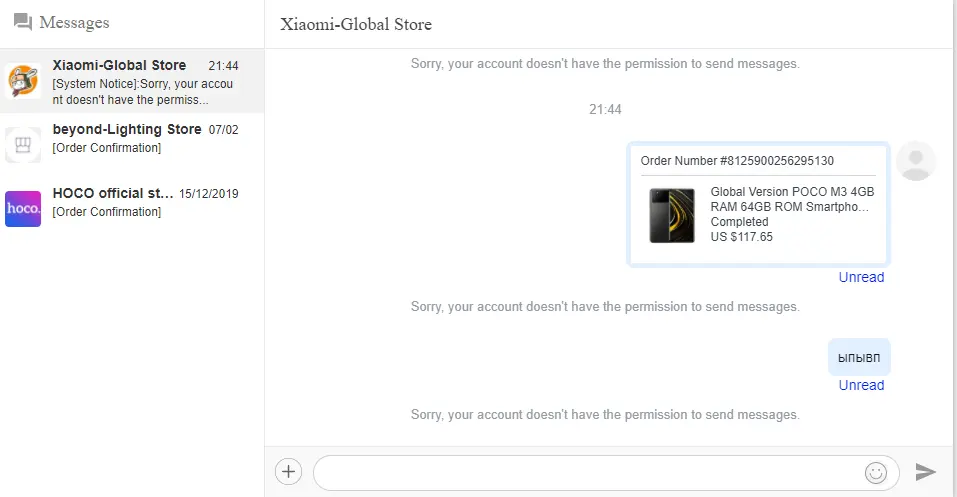Click the 15/12/2019 date on HOCO row
Viewport: 957px width, 497px height.
coord(209,194)
